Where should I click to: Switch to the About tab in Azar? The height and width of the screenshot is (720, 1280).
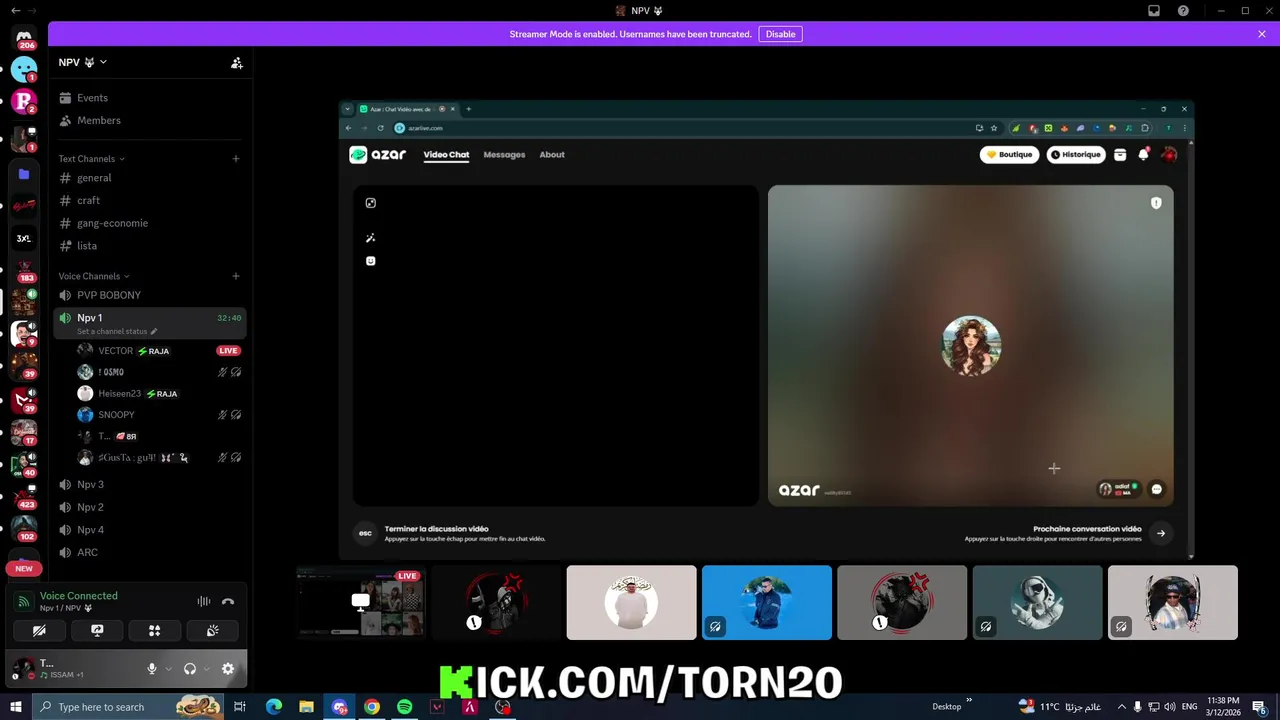[x=552, y=155]
